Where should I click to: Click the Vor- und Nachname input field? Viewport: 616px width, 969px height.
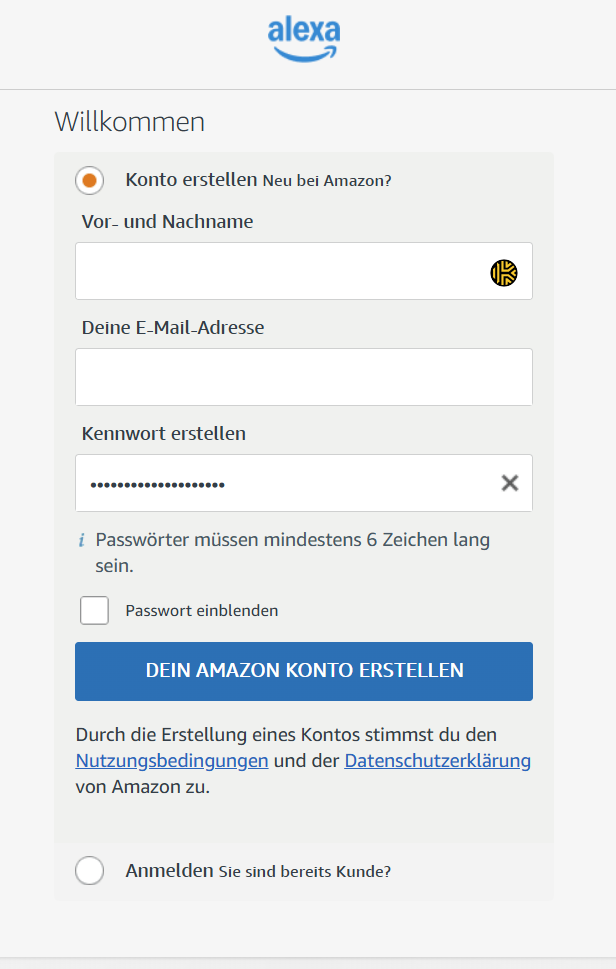pos(280,271)
